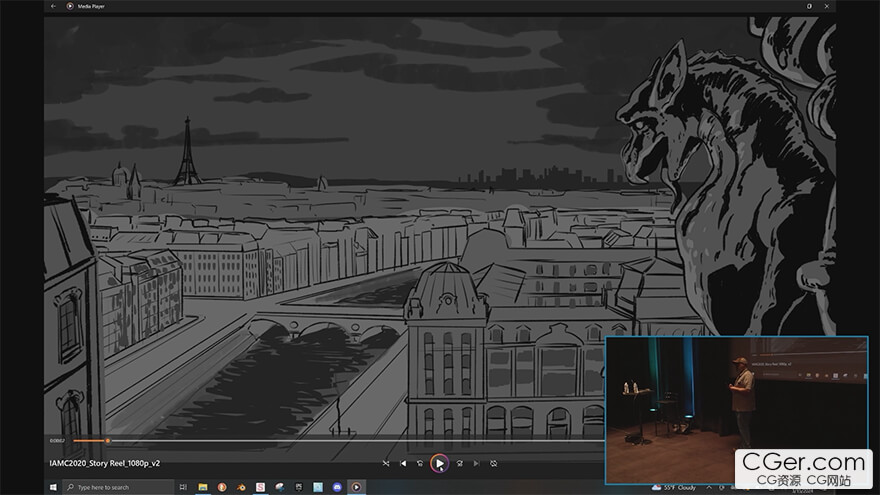Click the Type here to search box
Screen dimensions: 880x495
pos(118,487)
